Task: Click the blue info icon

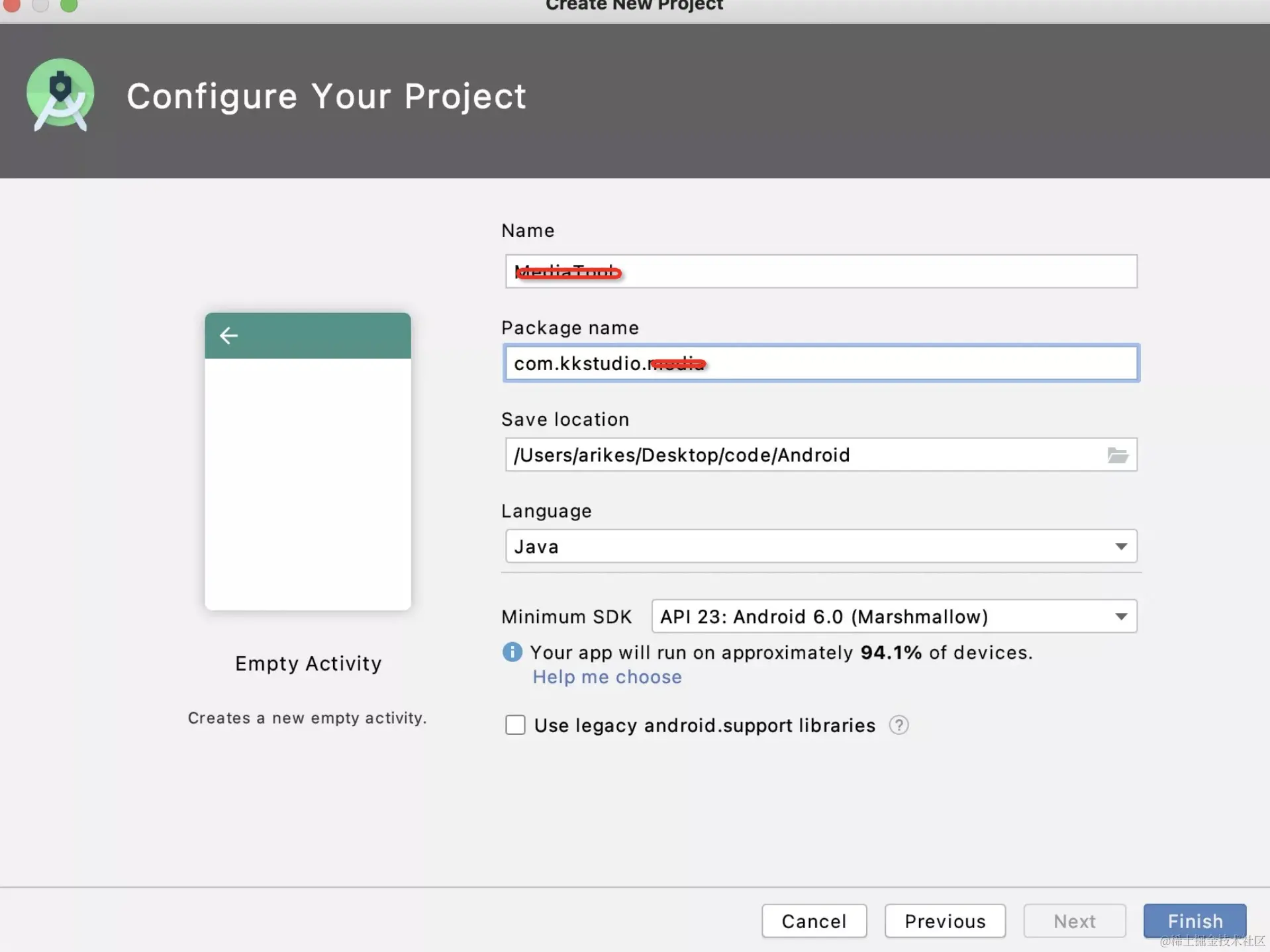Action: (512, 653)
